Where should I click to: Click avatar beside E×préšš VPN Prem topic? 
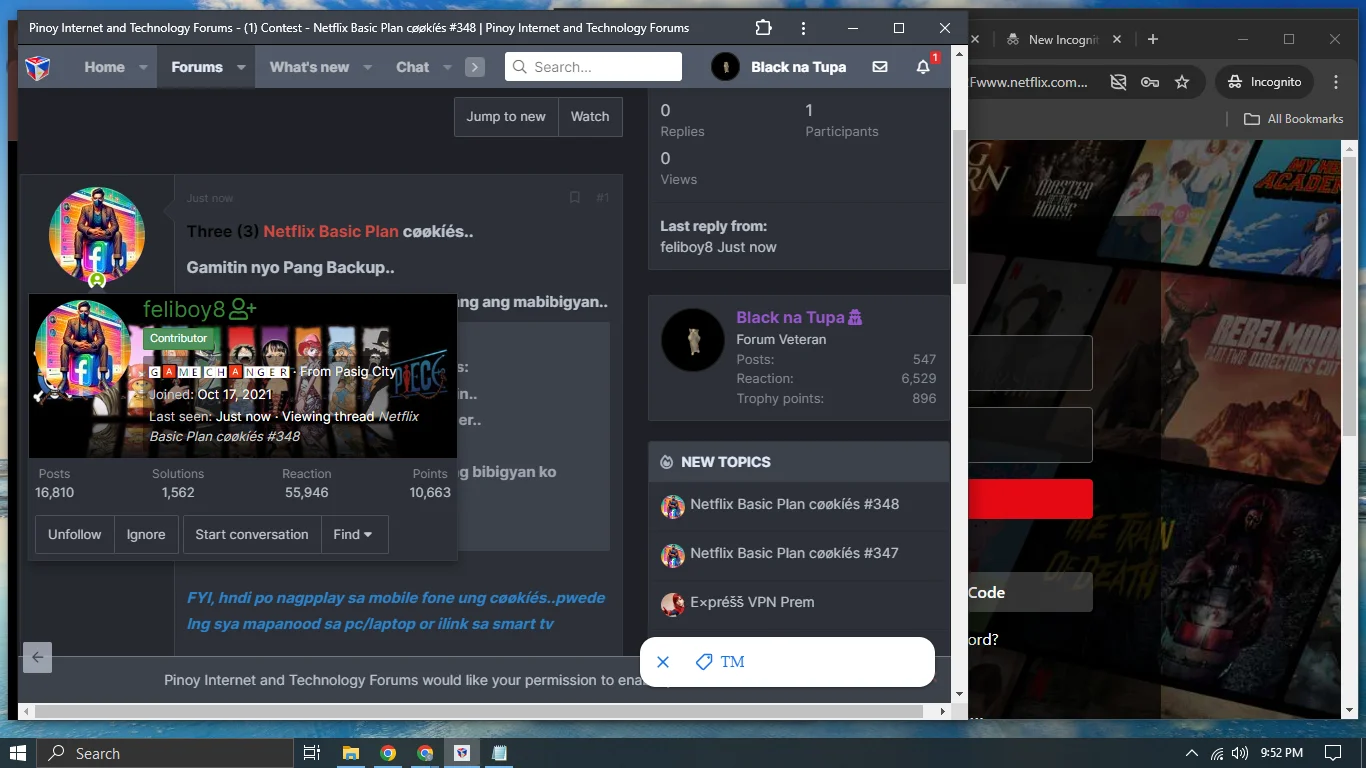(673, 604)
